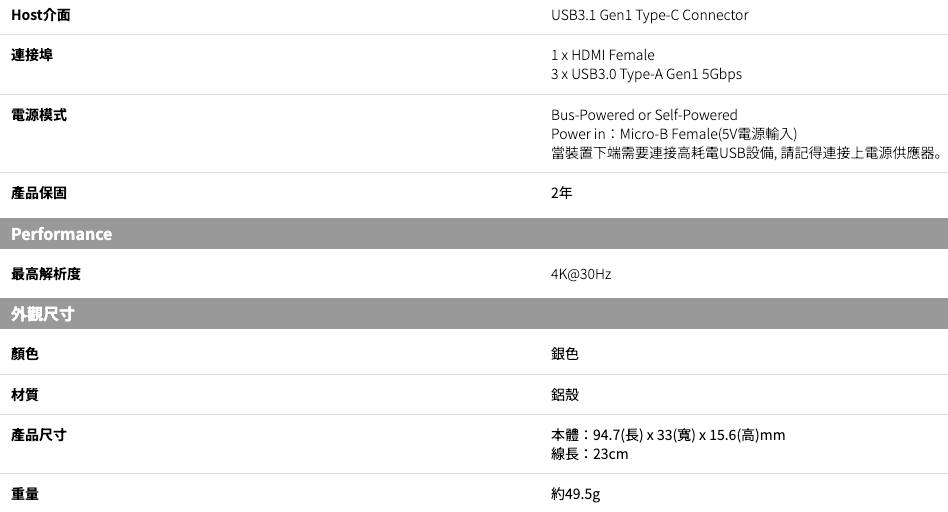Click the 銀色 color value

(x=565, y=354)
